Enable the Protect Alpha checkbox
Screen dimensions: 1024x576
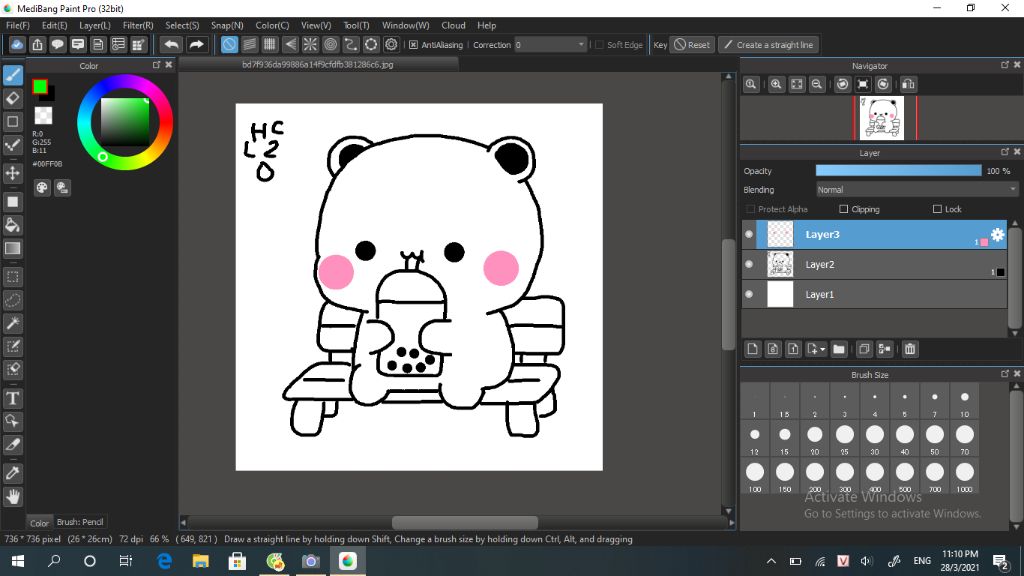pyautogui.click(x=750, y=209)
